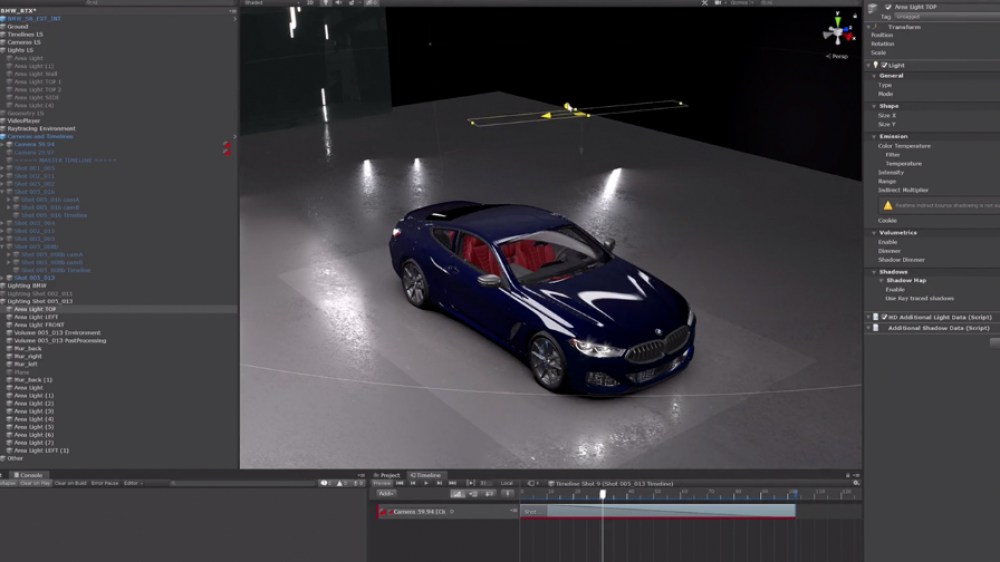
Task: Click the timeline lock icon
Action: [x=848, y=475]
